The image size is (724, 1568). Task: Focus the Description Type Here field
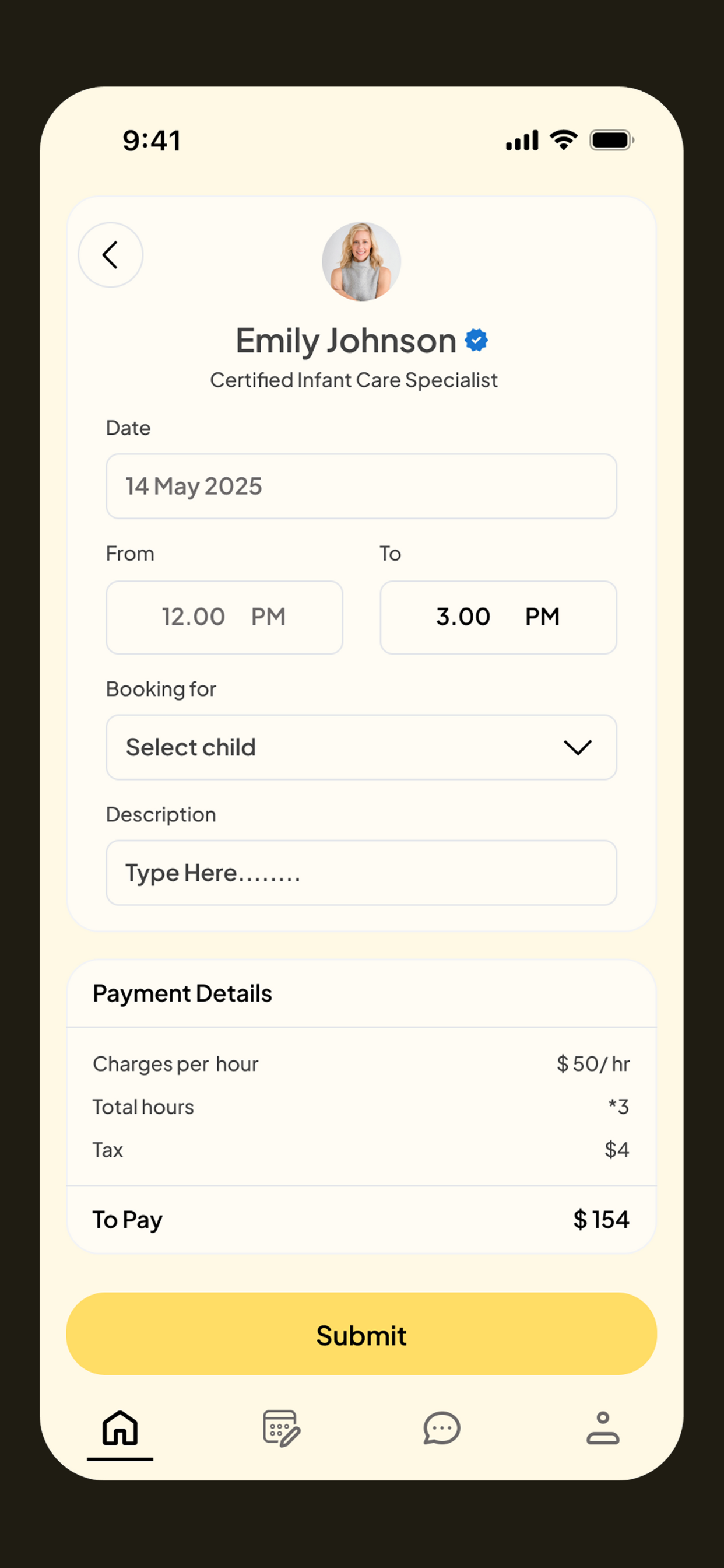pos(361,873)
